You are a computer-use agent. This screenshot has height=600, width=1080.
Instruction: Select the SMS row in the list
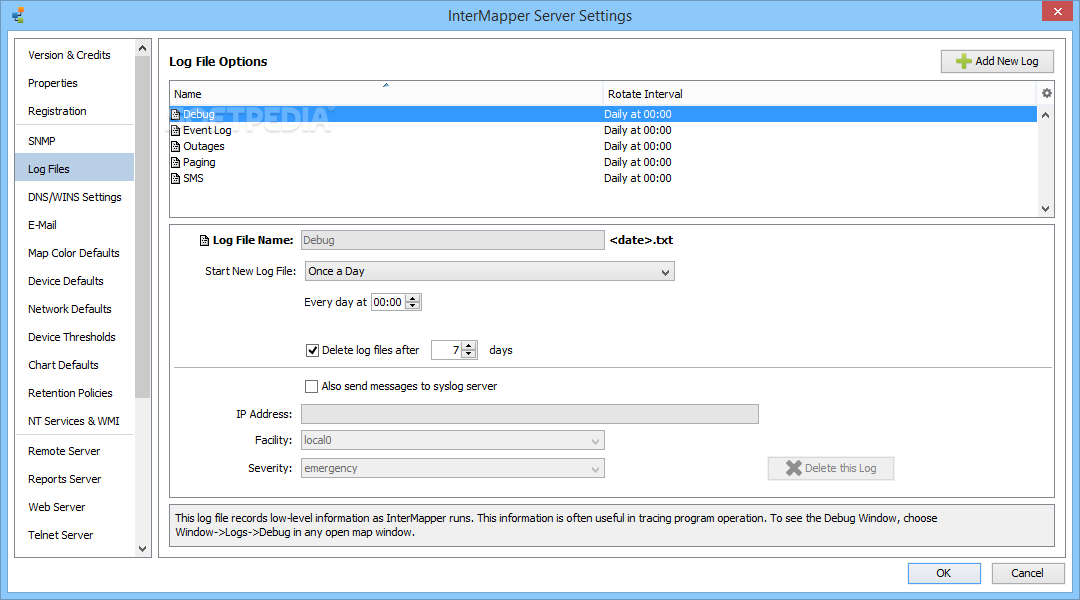click(x=603, y=178)
